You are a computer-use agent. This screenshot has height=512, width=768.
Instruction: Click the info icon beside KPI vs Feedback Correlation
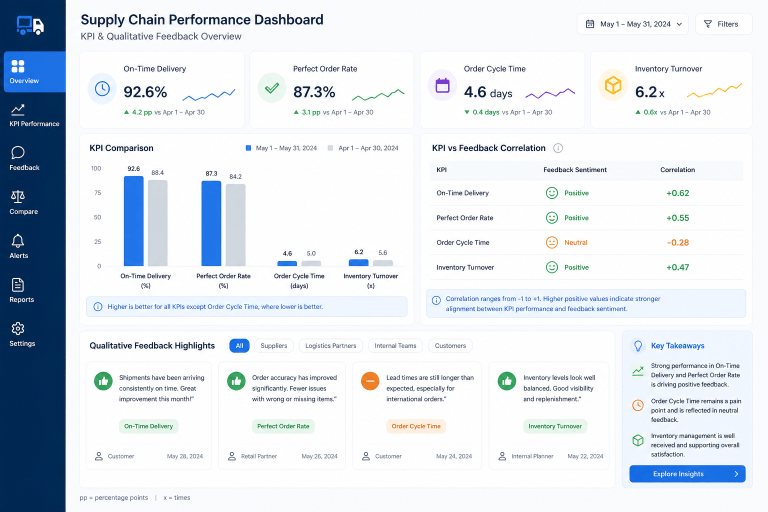[558, 148]
